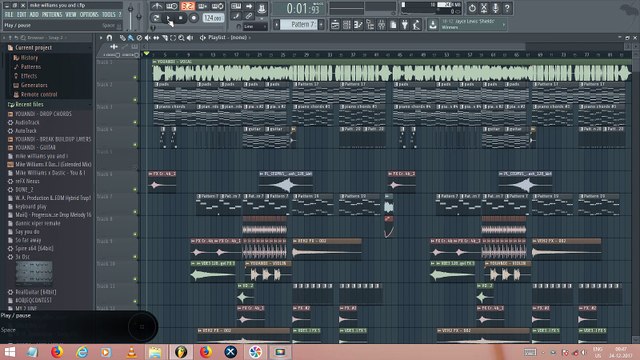
Task: Select the playlist paint brush tool
Action: [131, 38]
